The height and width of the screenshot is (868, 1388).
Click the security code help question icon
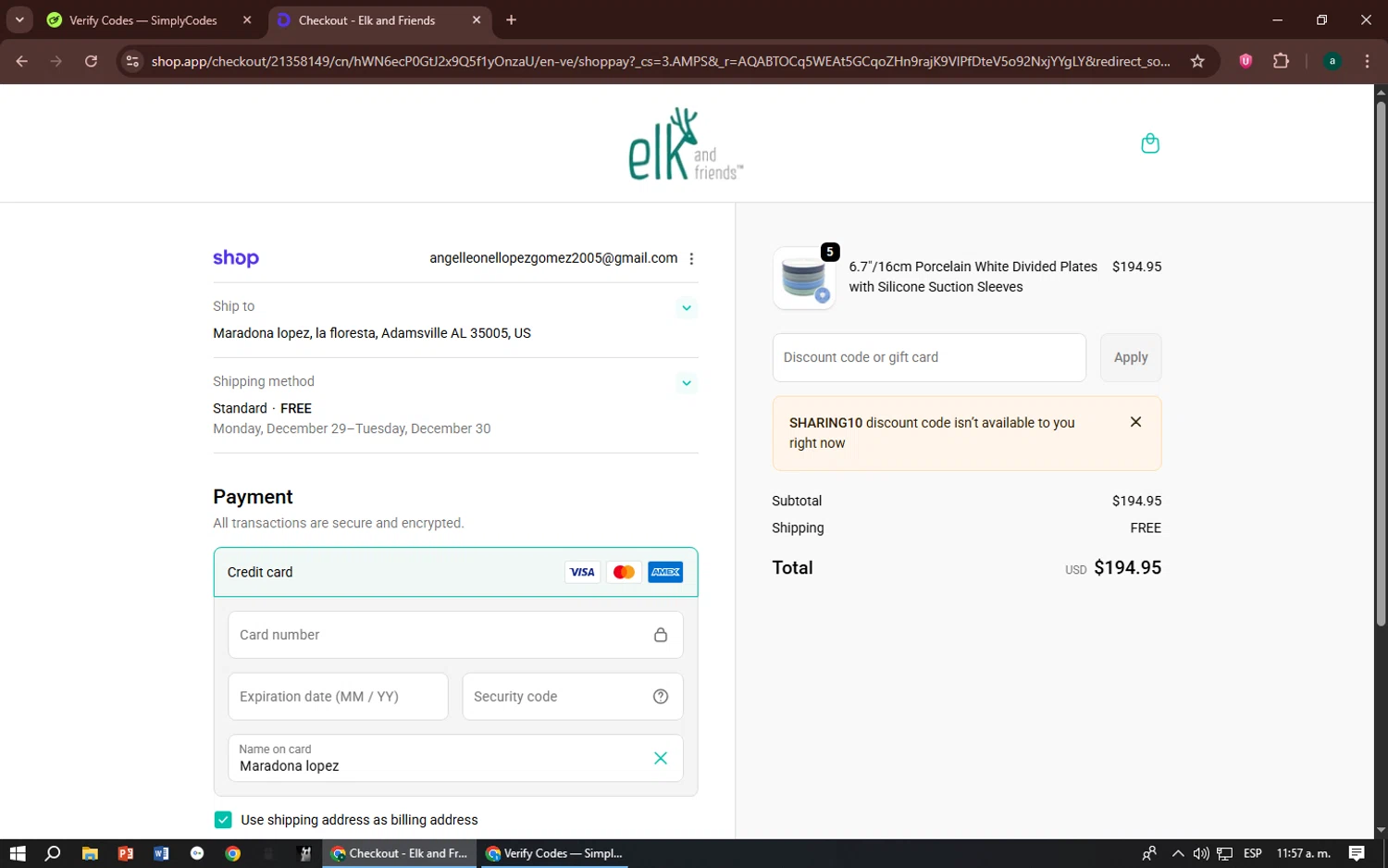coord(661,697)
